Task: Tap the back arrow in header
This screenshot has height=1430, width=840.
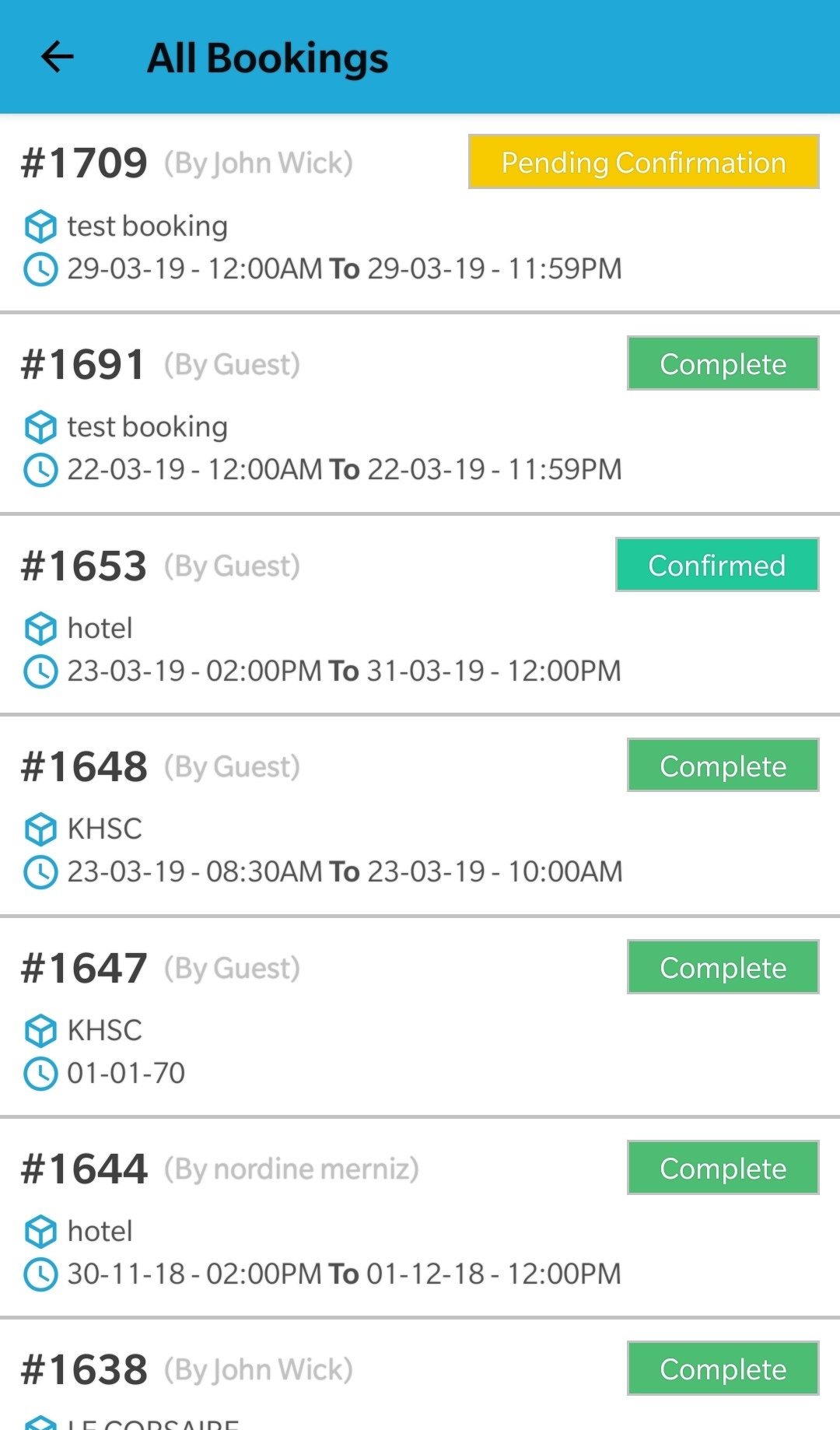Action: [x=57, y=57]
